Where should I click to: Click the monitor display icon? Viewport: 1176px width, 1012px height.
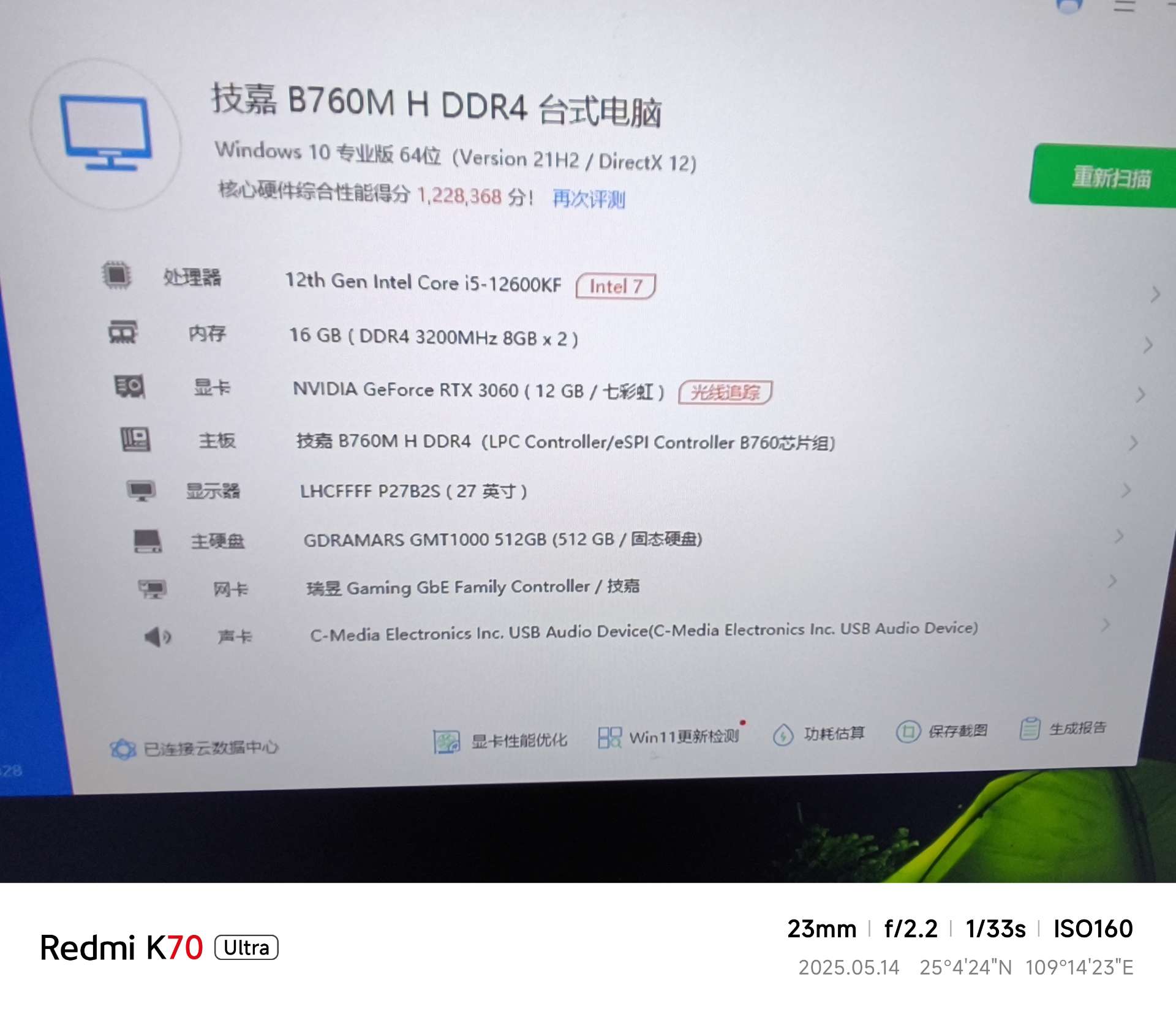141,490
